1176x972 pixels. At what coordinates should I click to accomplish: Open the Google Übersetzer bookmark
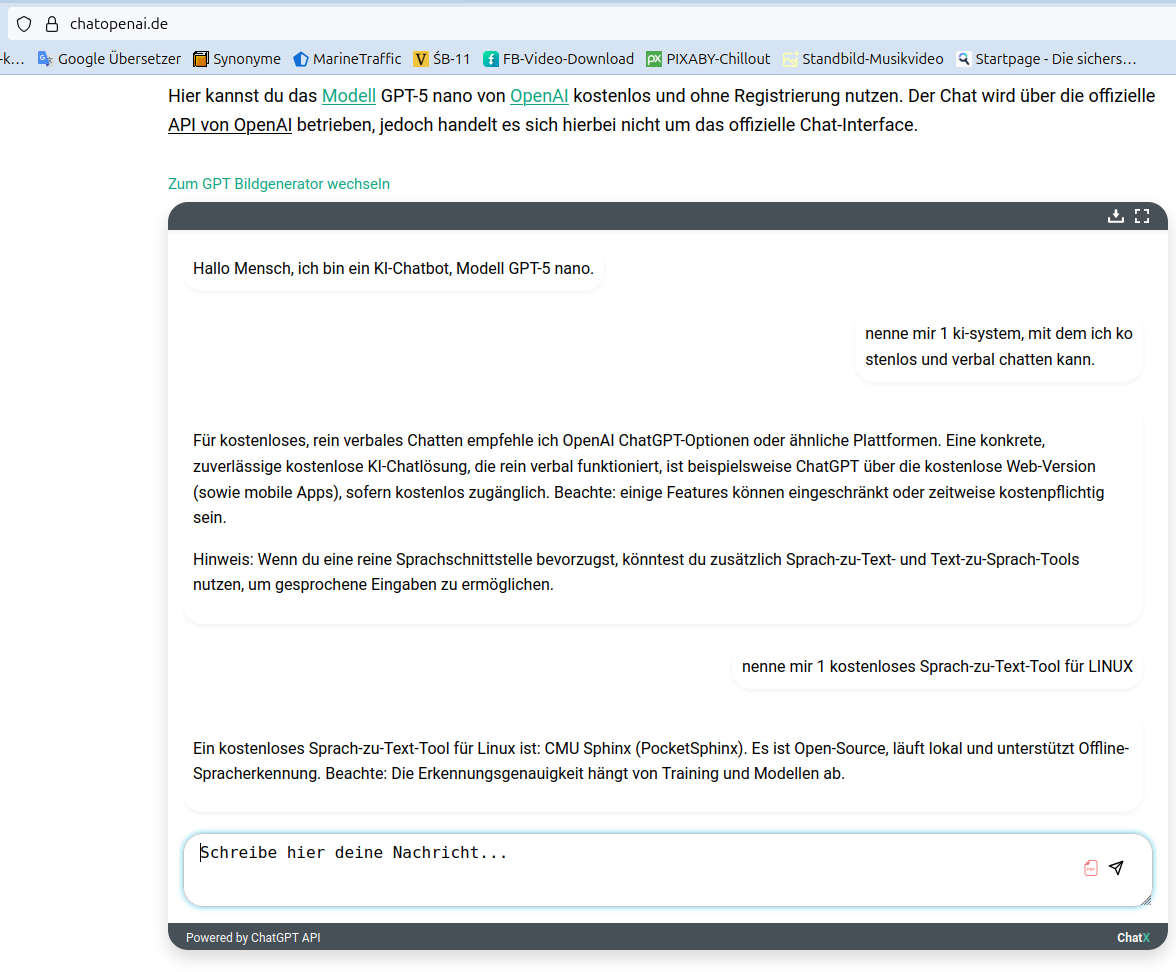pos(109,59)
